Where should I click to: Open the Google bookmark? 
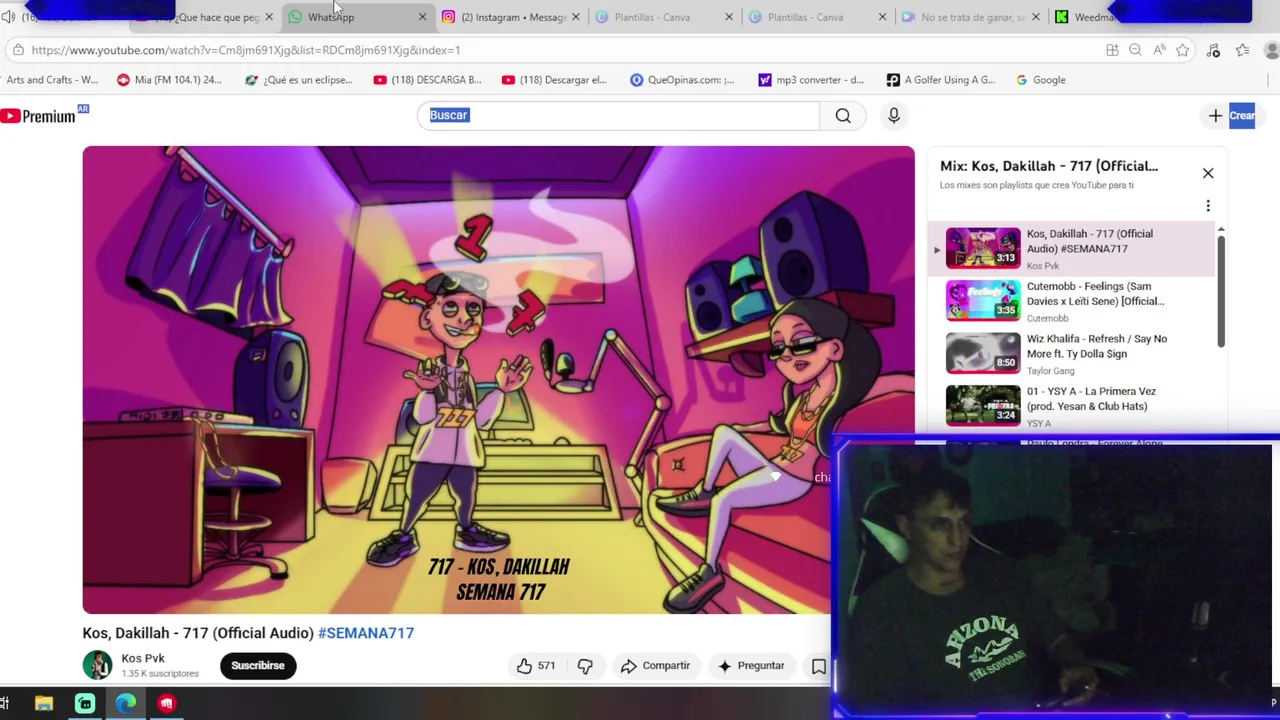(x=1040, y=80)
